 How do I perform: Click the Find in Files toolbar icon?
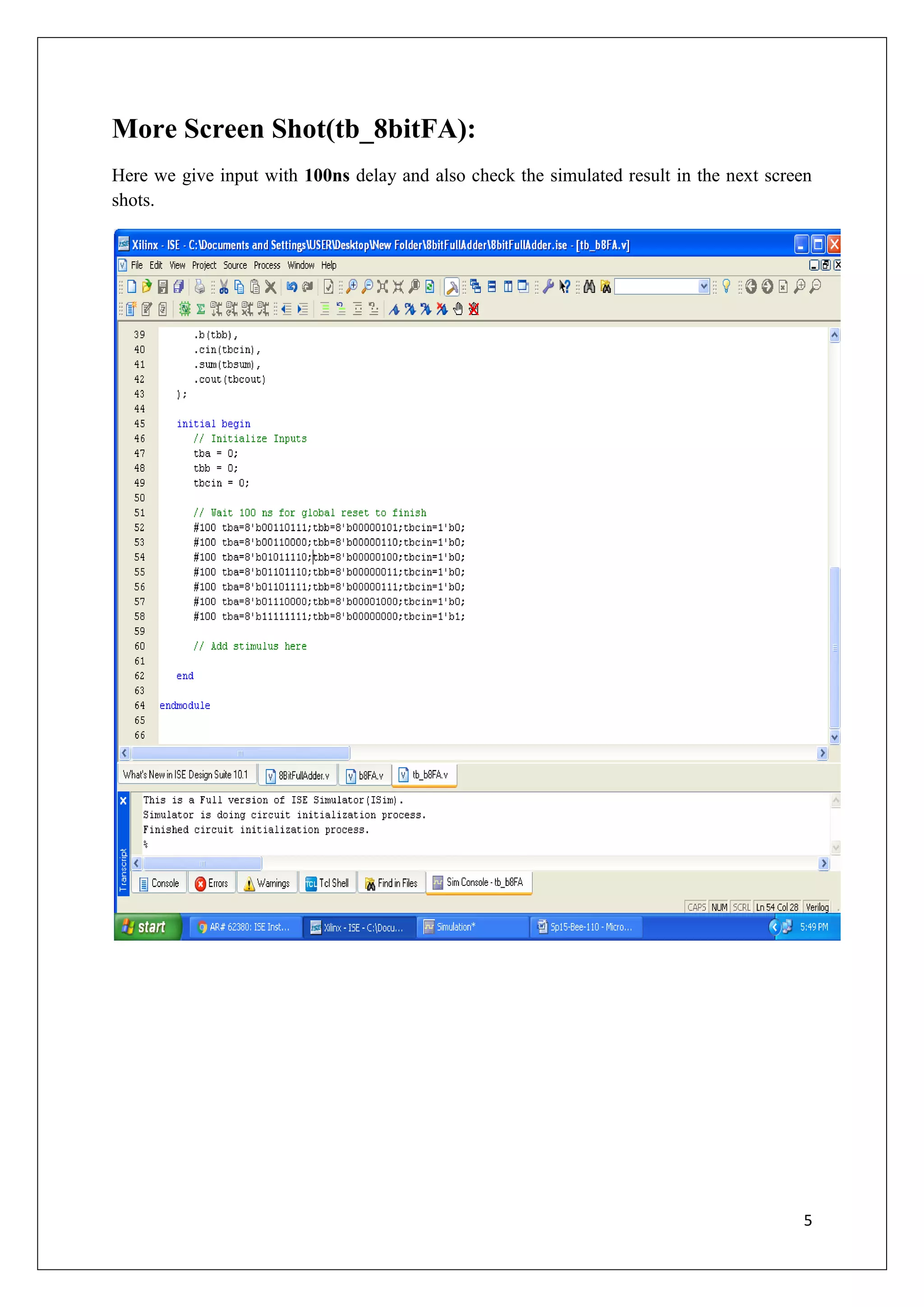click(x=605, y=286)
